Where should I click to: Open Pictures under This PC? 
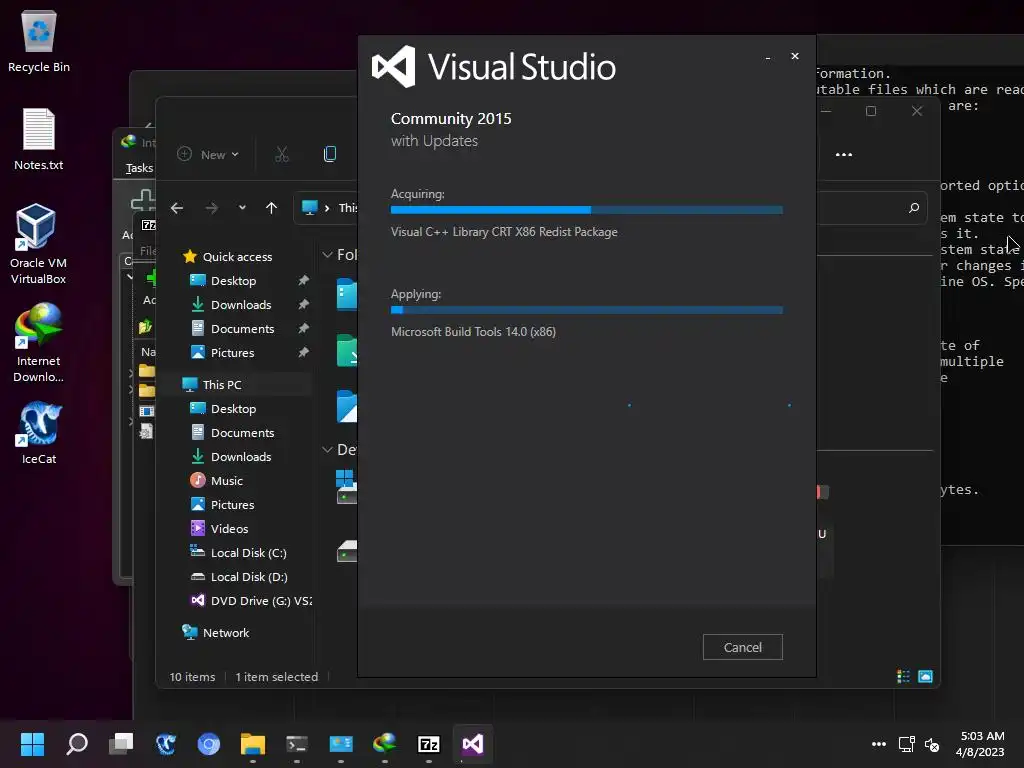[232, 505]
